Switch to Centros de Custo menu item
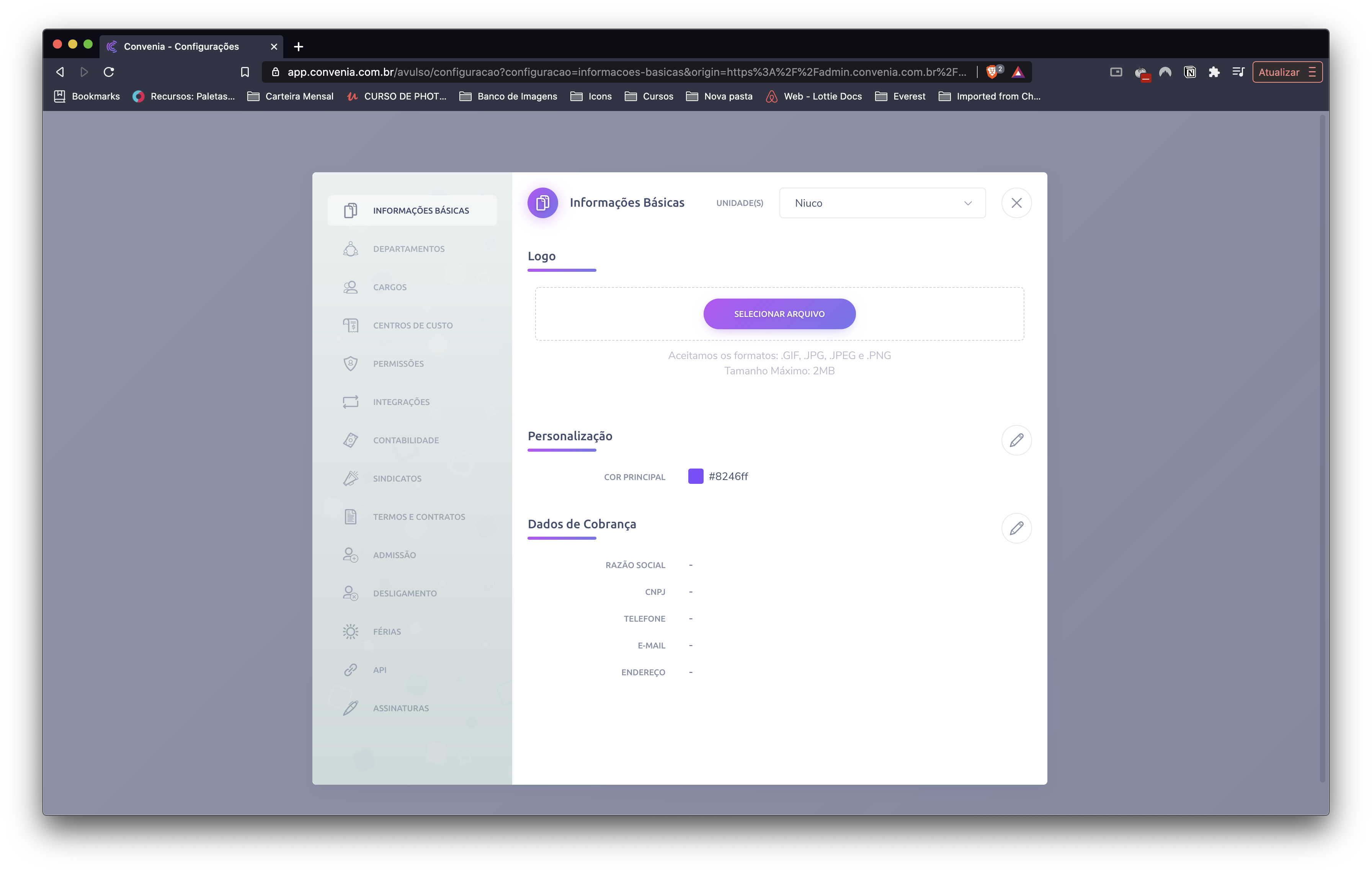1372x872 pixels. tap(413, 325)
